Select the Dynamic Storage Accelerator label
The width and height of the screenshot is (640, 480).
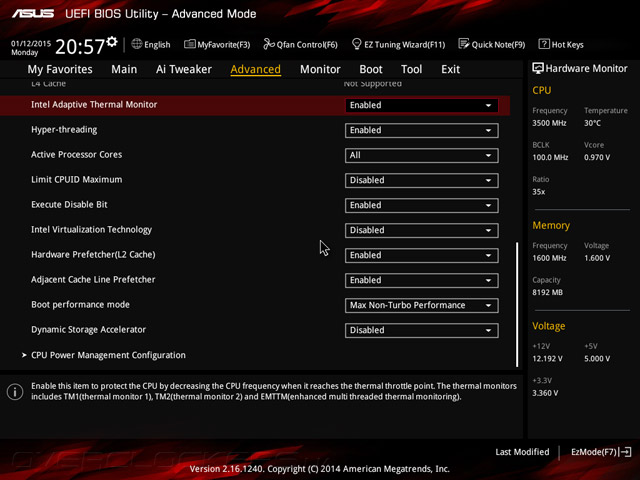[88, 329]
